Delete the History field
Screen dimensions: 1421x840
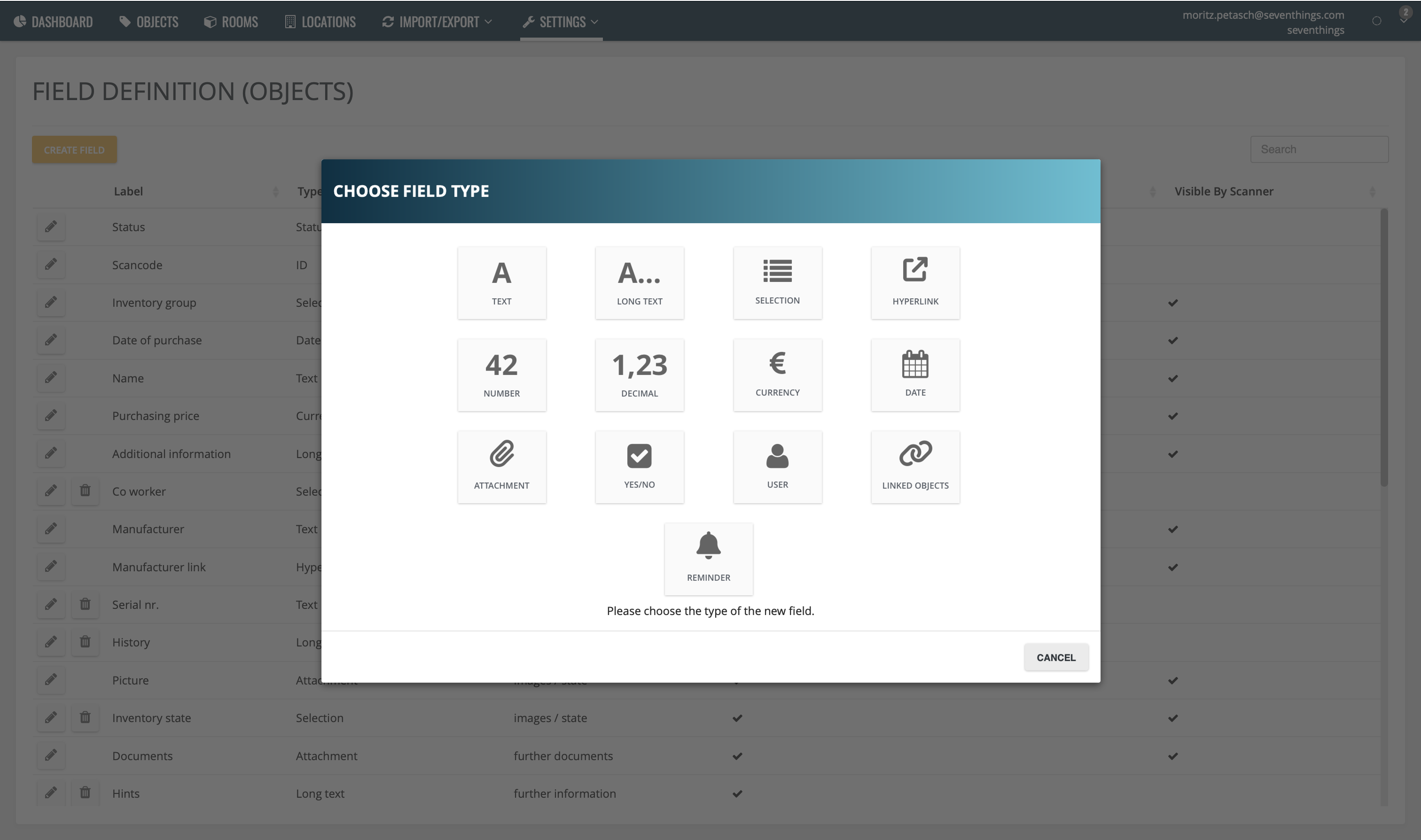pyautogui.click(x=85, y=642)
